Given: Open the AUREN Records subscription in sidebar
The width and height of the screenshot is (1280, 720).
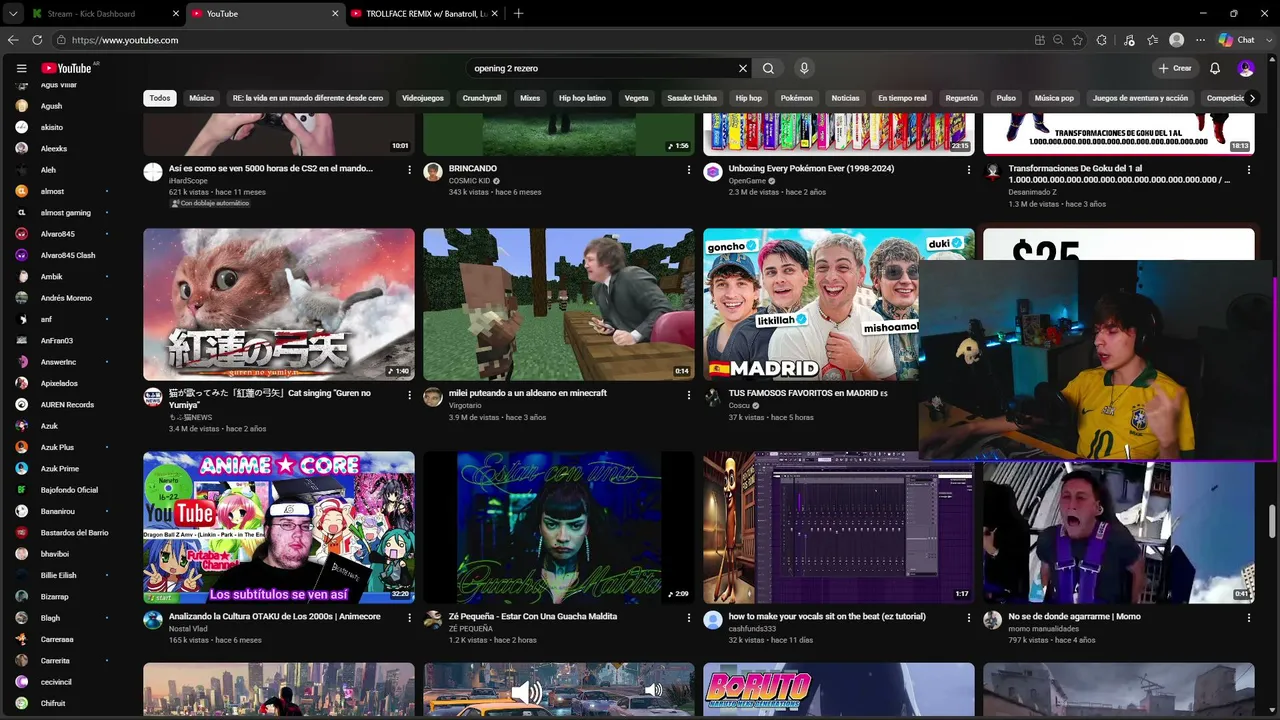Looking at the screenshot, I should [67, 405].
